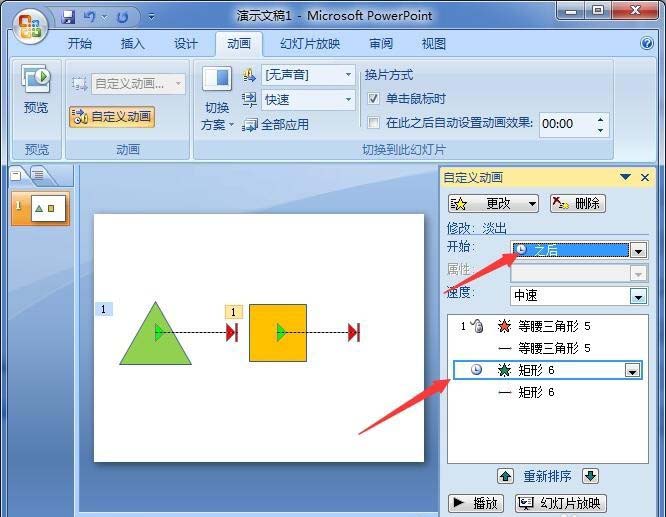Click transition speed icon beside 快速
The width and height of the screenshot is (666, 517).
click(x=249, y=100)
